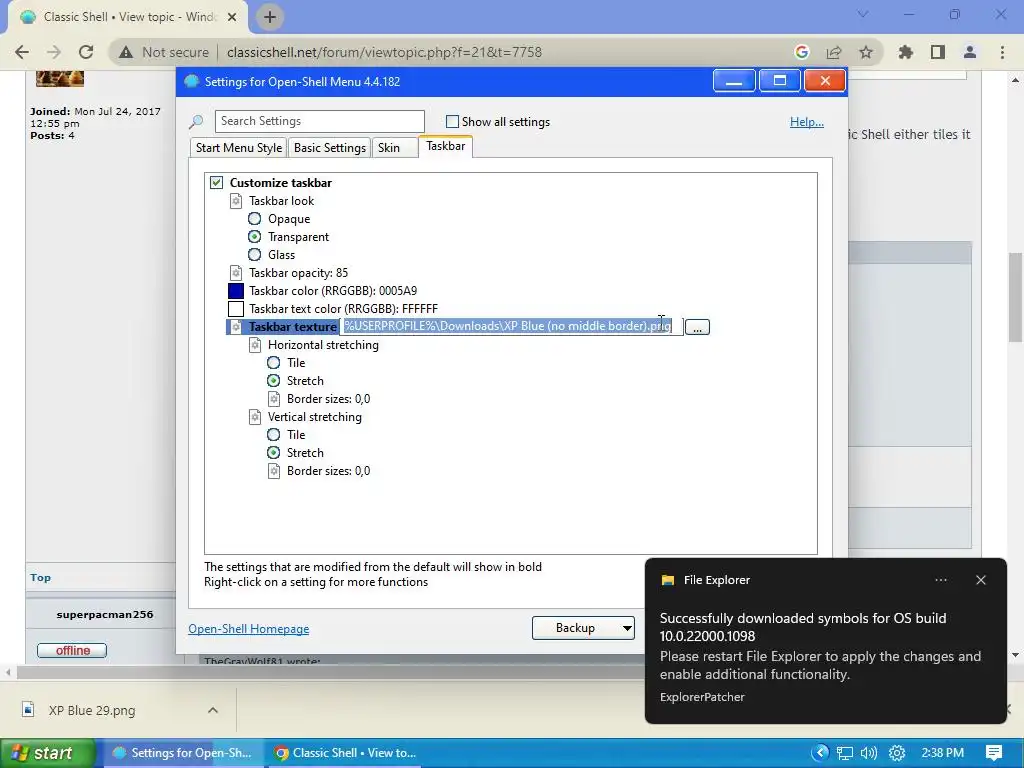Screen dimensions: 1024x768
Task: Click the volume speaker tray icon
Action: point(869,753)
